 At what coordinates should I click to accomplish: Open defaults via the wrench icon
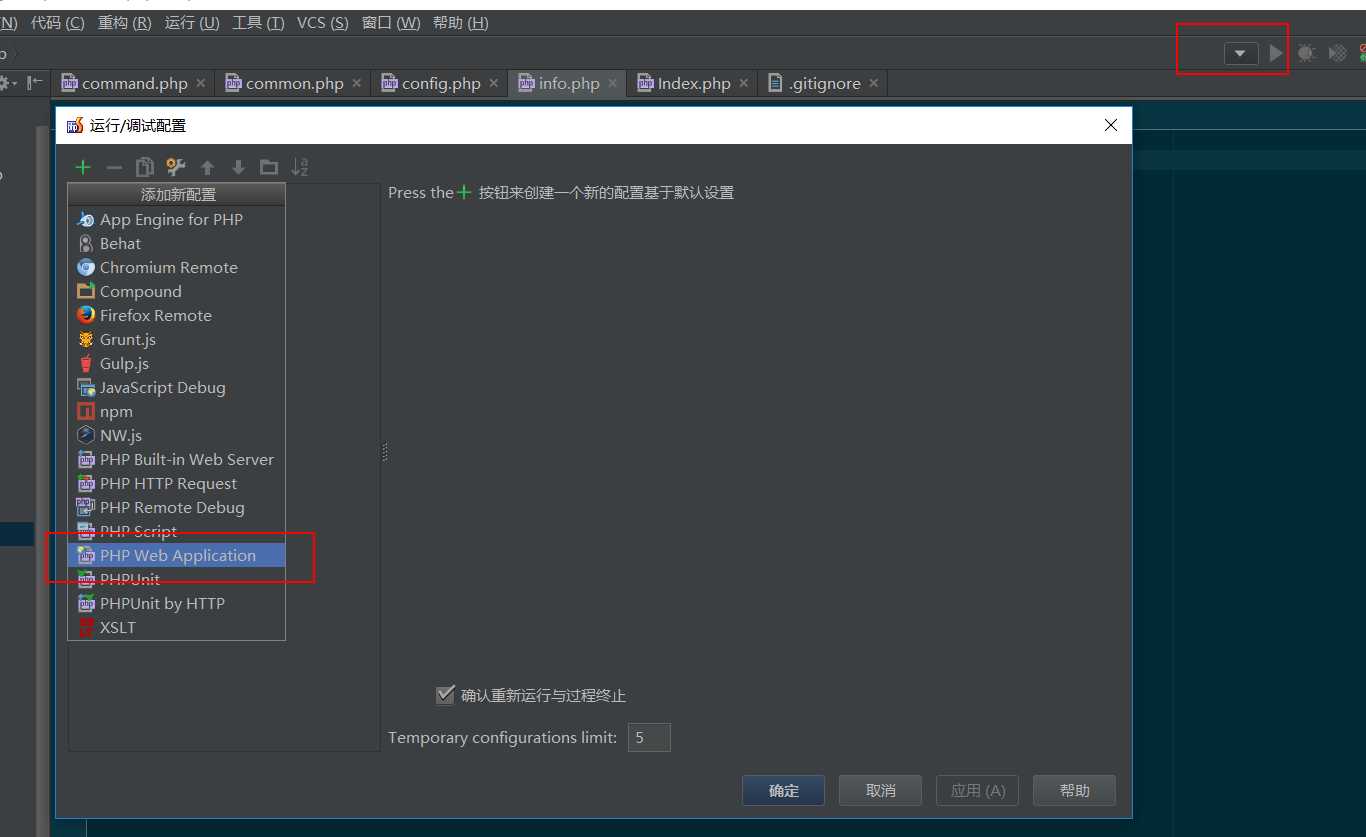point(176,167)
